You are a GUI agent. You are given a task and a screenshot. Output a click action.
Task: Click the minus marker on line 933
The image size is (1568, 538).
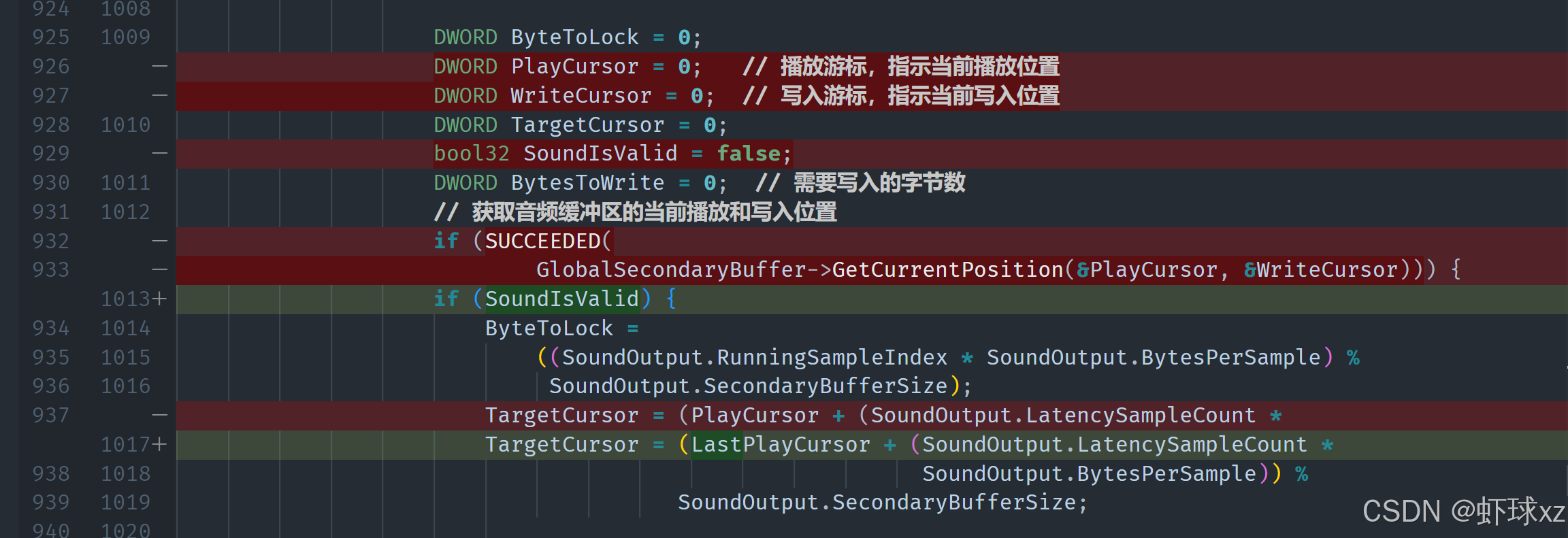[x=159, y=270]
